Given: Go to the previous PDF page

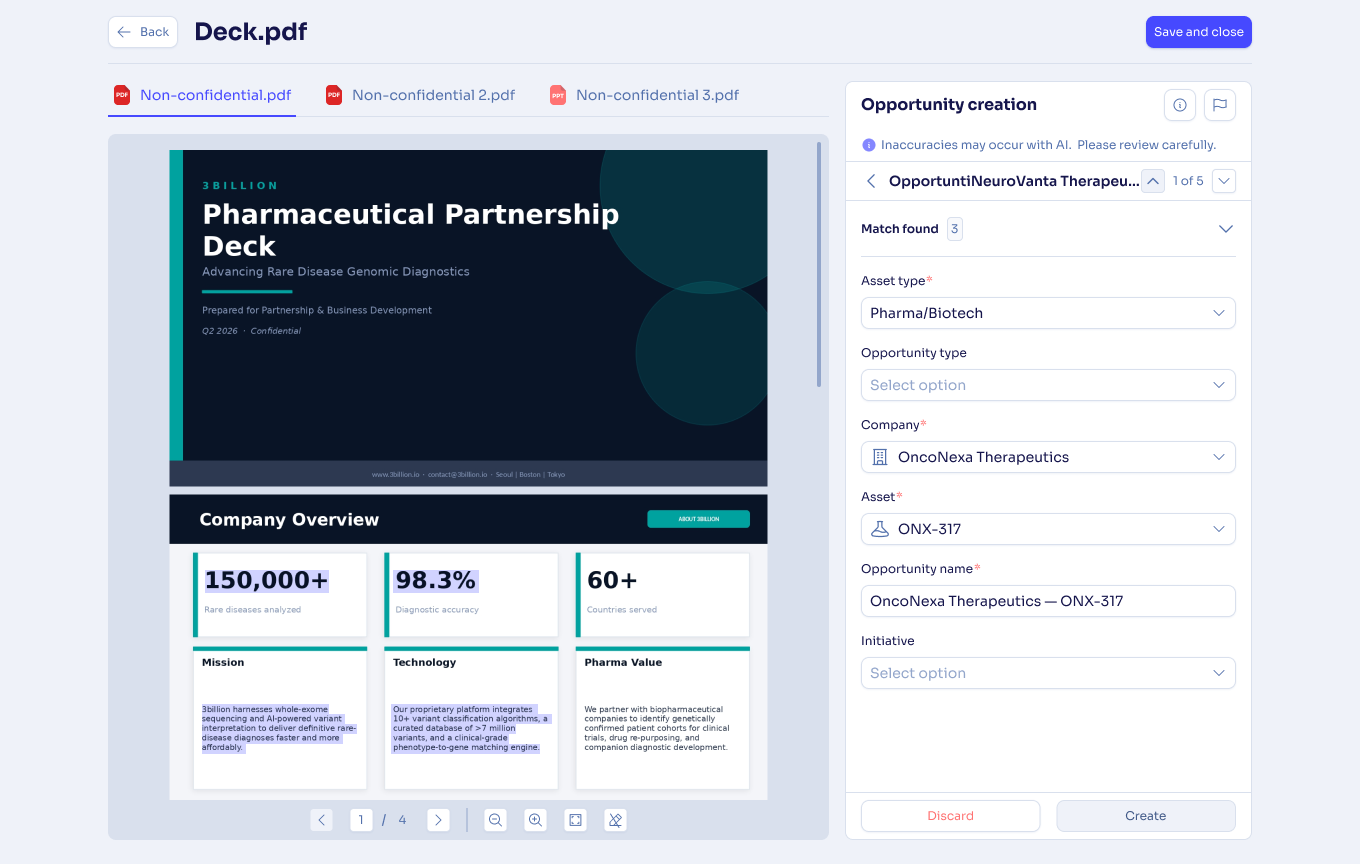Looking at the screenshot, I should [321, 820].
